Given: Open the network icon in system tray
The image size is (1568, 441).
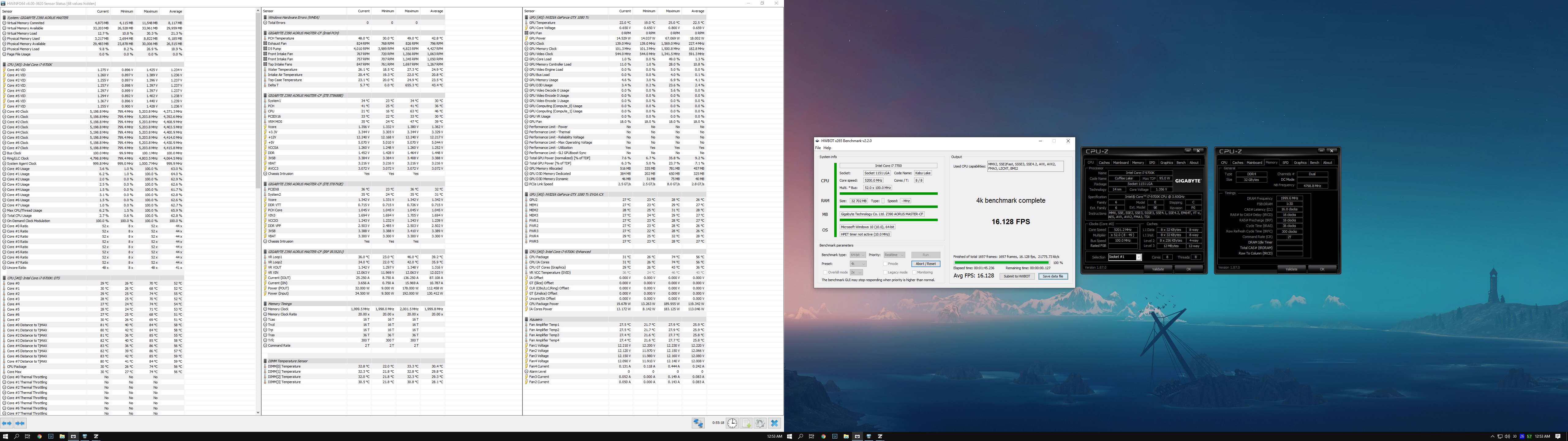Looking at the screenshot, I should pos(1500,436).
